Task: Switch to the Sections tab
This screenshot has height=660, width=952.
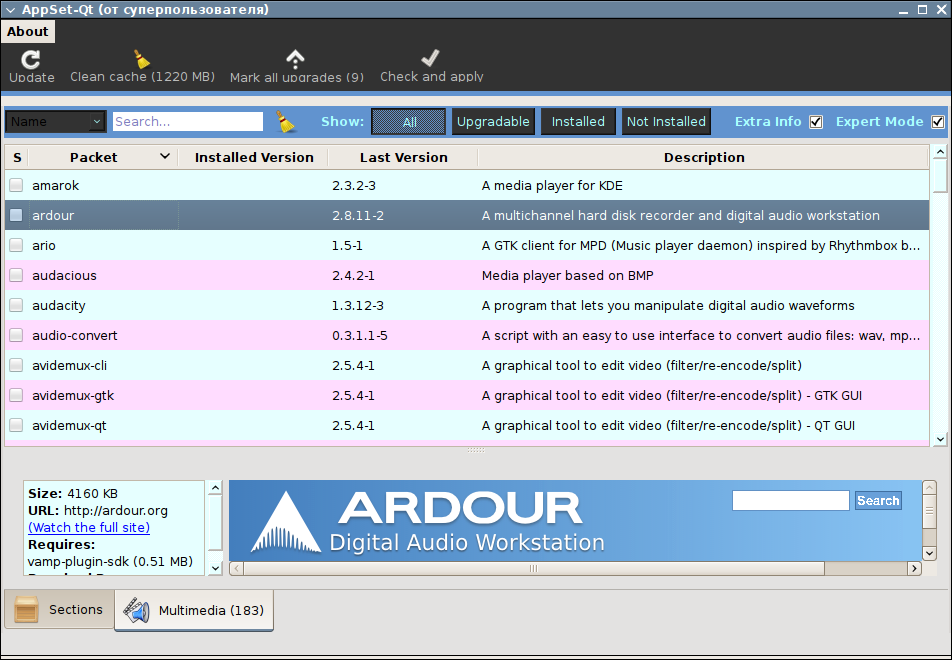Action: pos(60,609)
